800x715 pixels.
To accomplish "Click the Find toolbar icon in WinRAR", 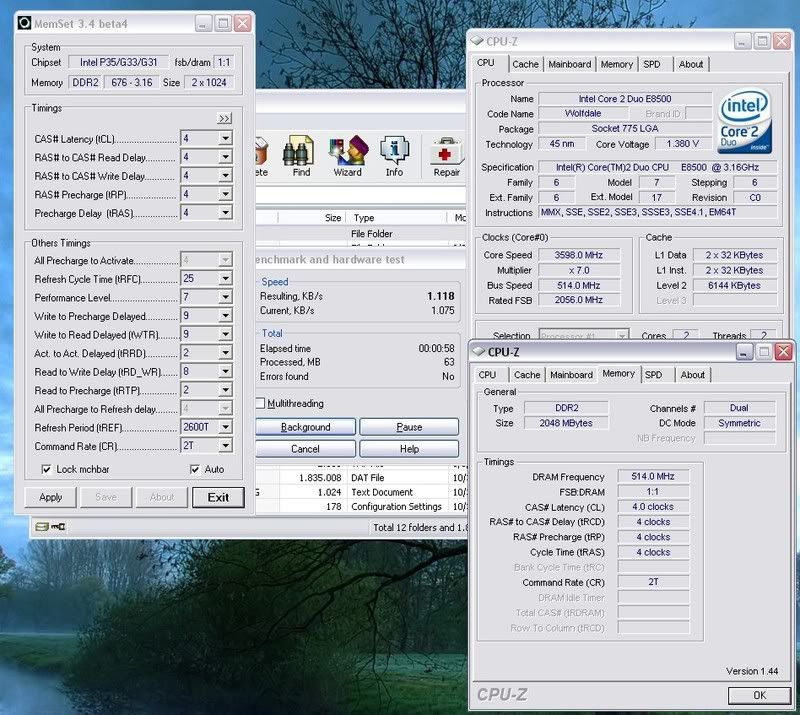I will [x=300, y=156].
